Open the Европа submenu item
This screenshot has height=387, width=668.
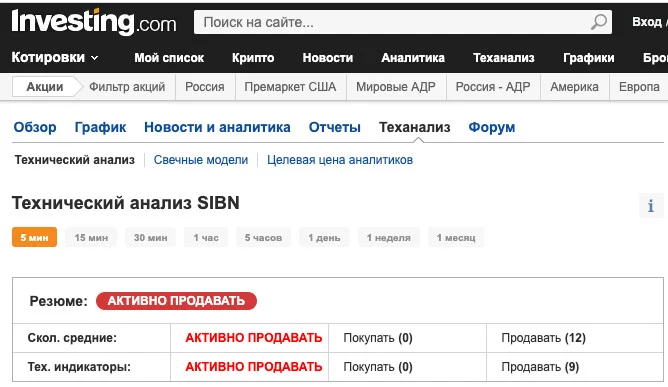(639, 87)
